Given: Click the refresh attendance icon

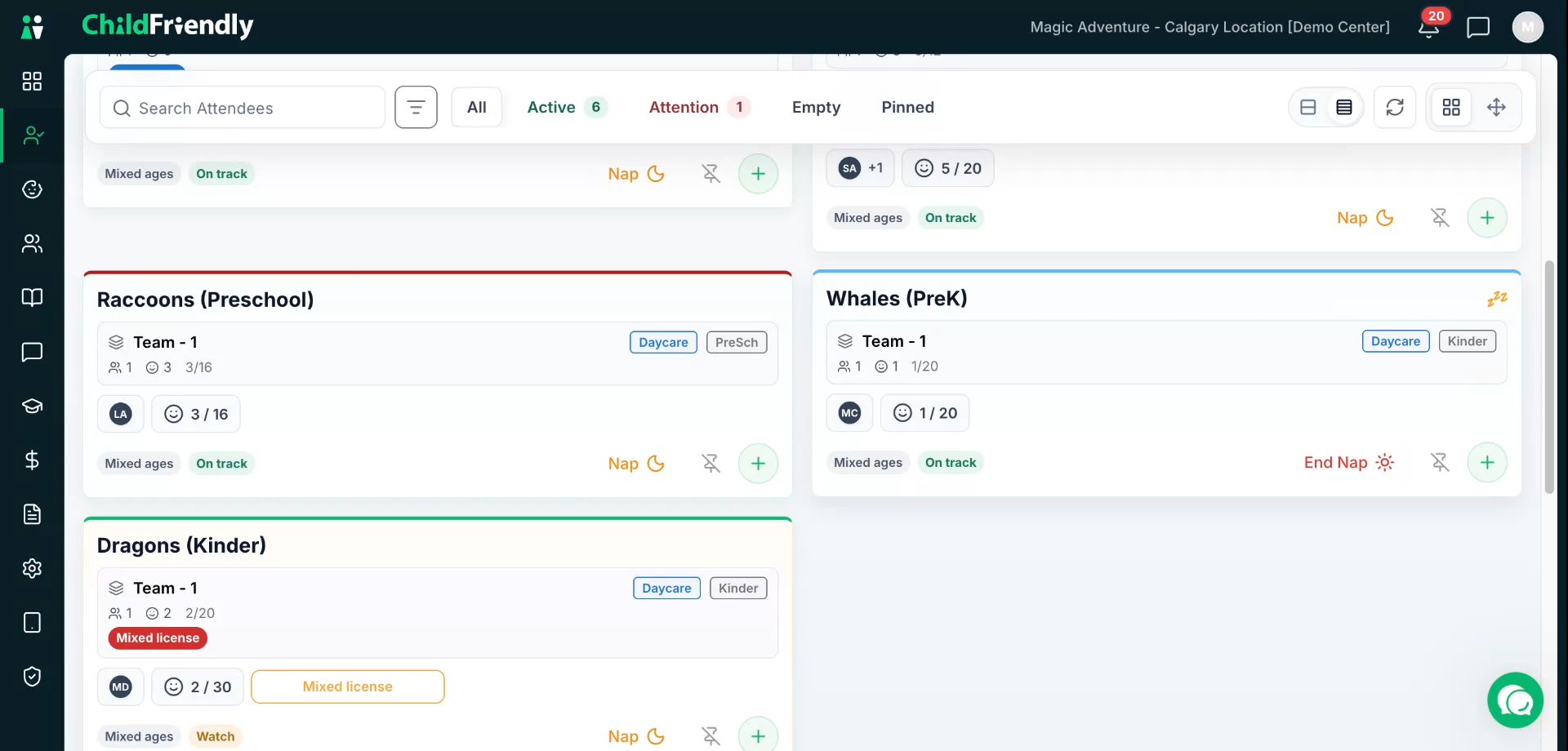Looking at the screenshot, I should pyautogui.click(x=1395, y=107).
